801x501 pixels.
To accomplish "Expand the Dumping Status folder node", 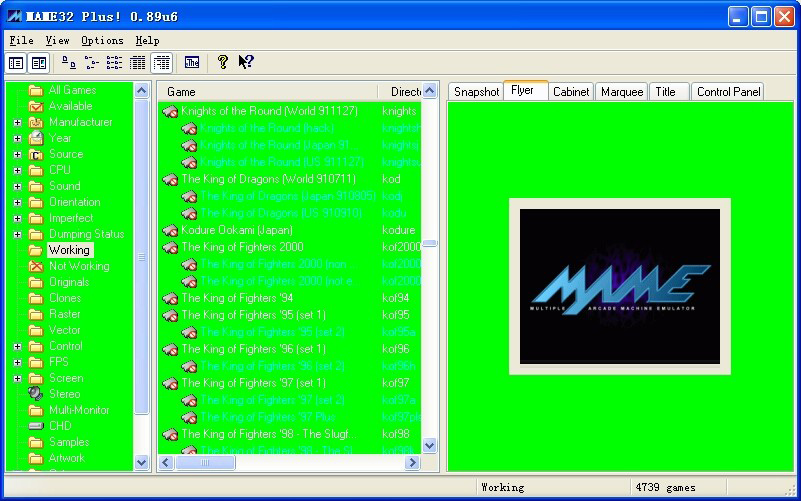I will (x=17, y=234).
